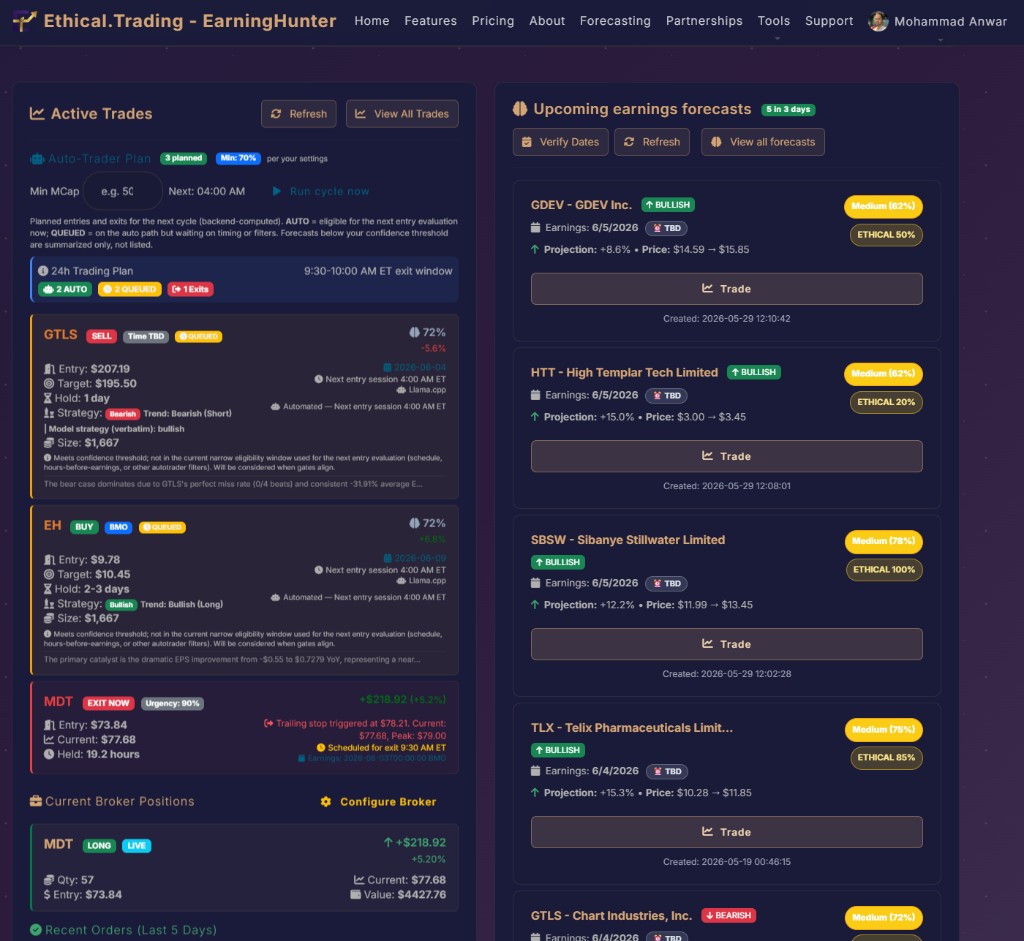Click the EarningHunter logo icon
Viewport: 1024px width, 941px height.
(25, 21)
